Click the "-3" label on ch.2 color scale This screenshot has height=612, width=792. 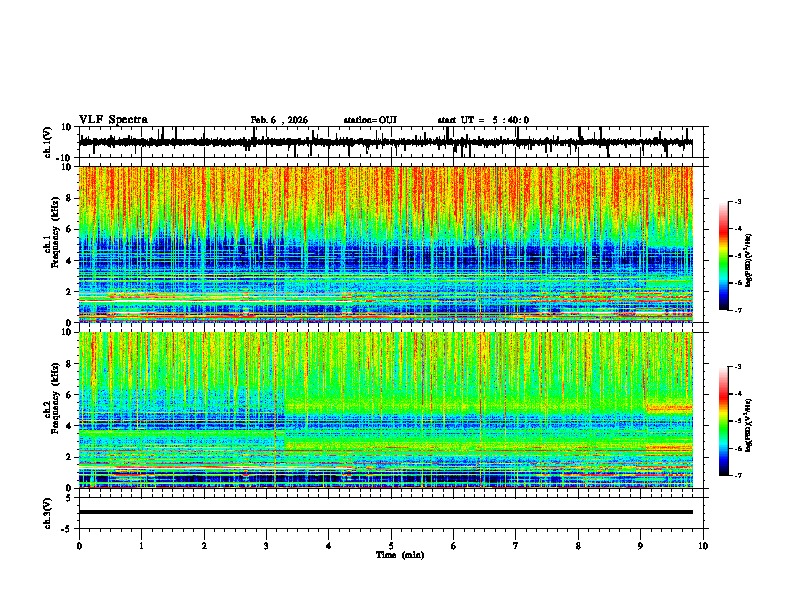[737, 367]
